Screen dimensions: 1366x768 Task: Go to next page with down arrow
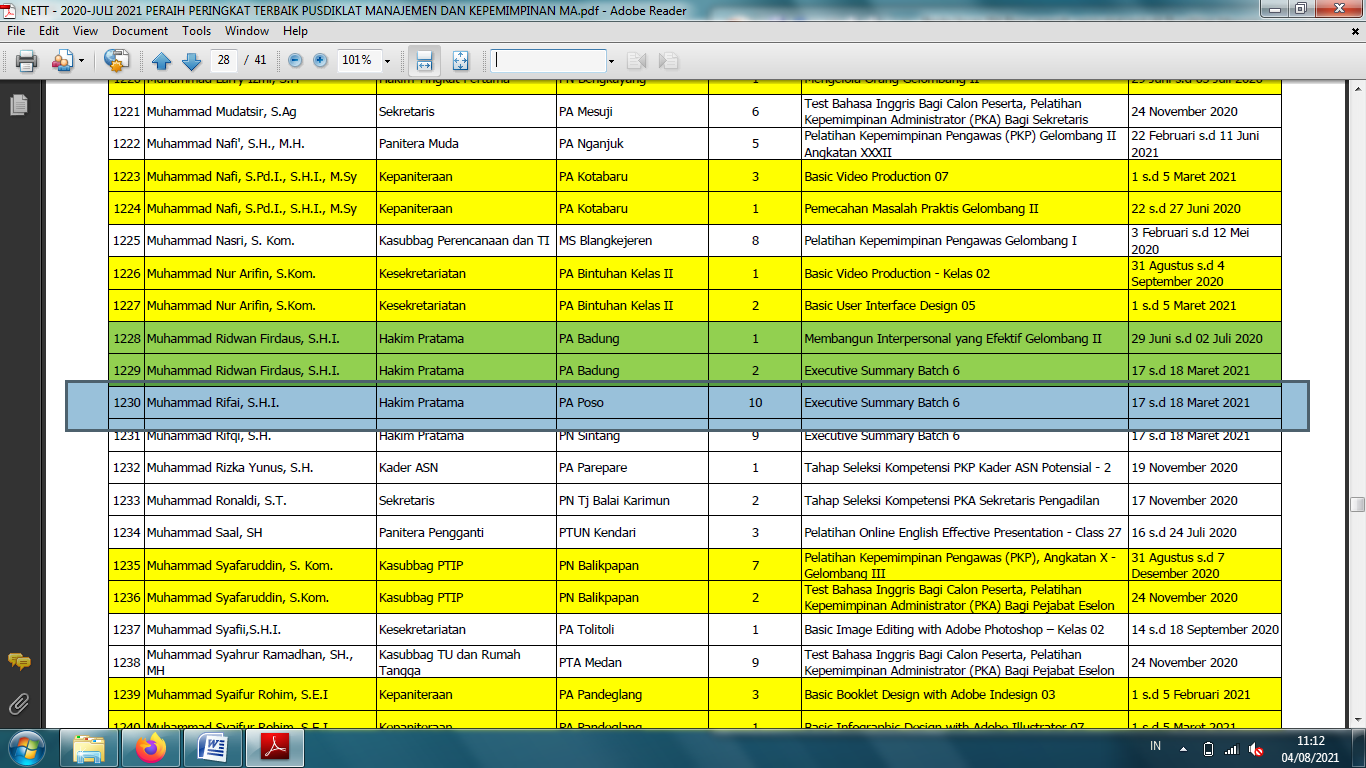pyautogui.click(x=190, y=61)
